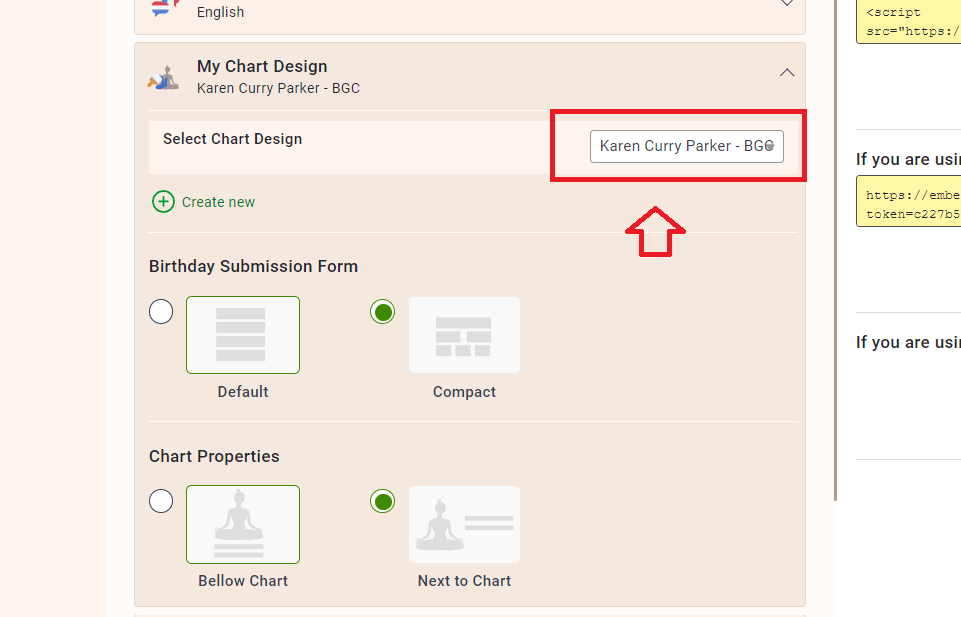Click the script embed code box
The width and height of the screenshot is (961, 617).
908,21
